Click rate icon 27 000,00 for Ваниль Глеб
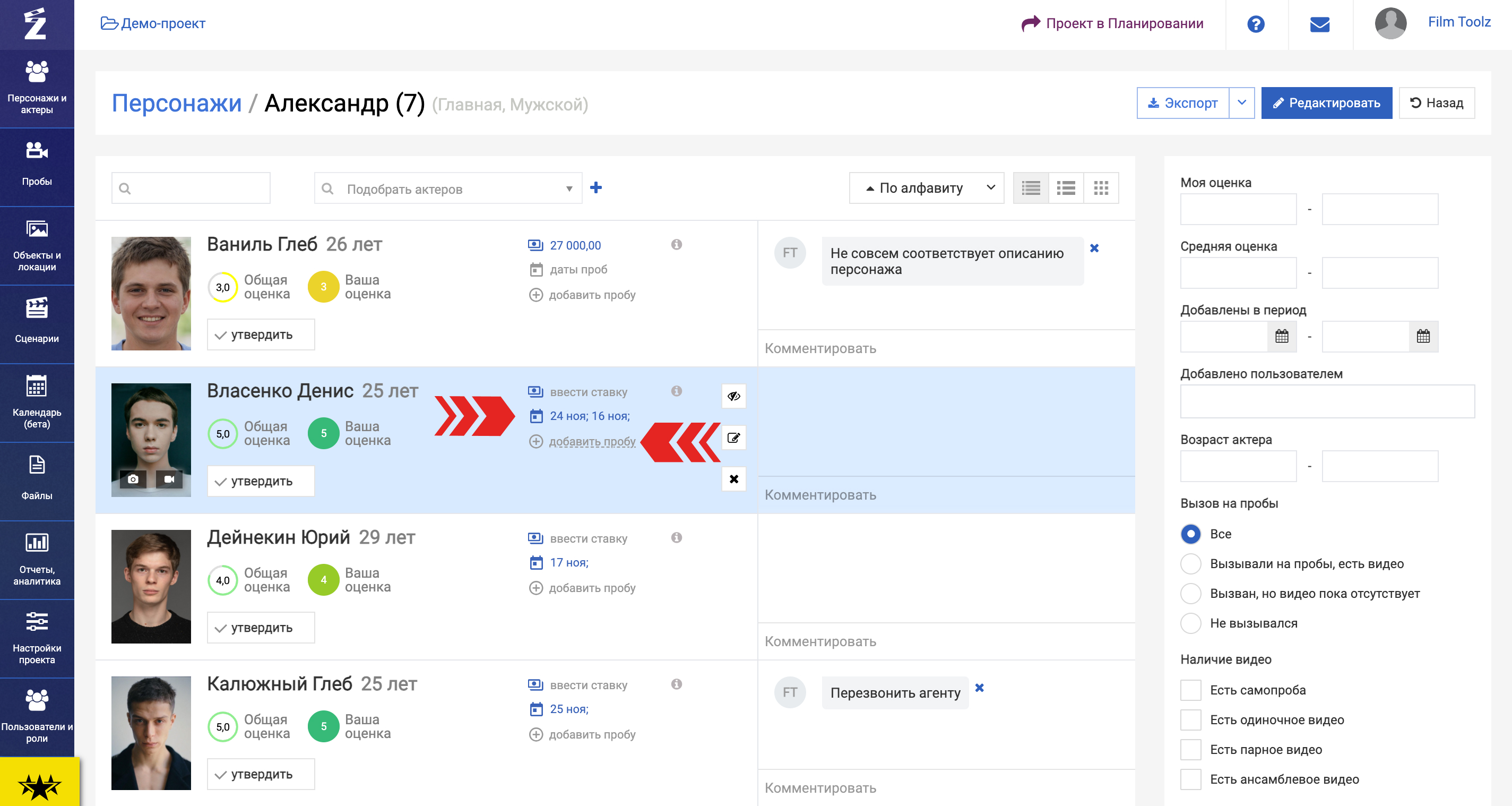The height and width of the screenshot is (806, 1512). pyautogui.click(x=535, y=245)
